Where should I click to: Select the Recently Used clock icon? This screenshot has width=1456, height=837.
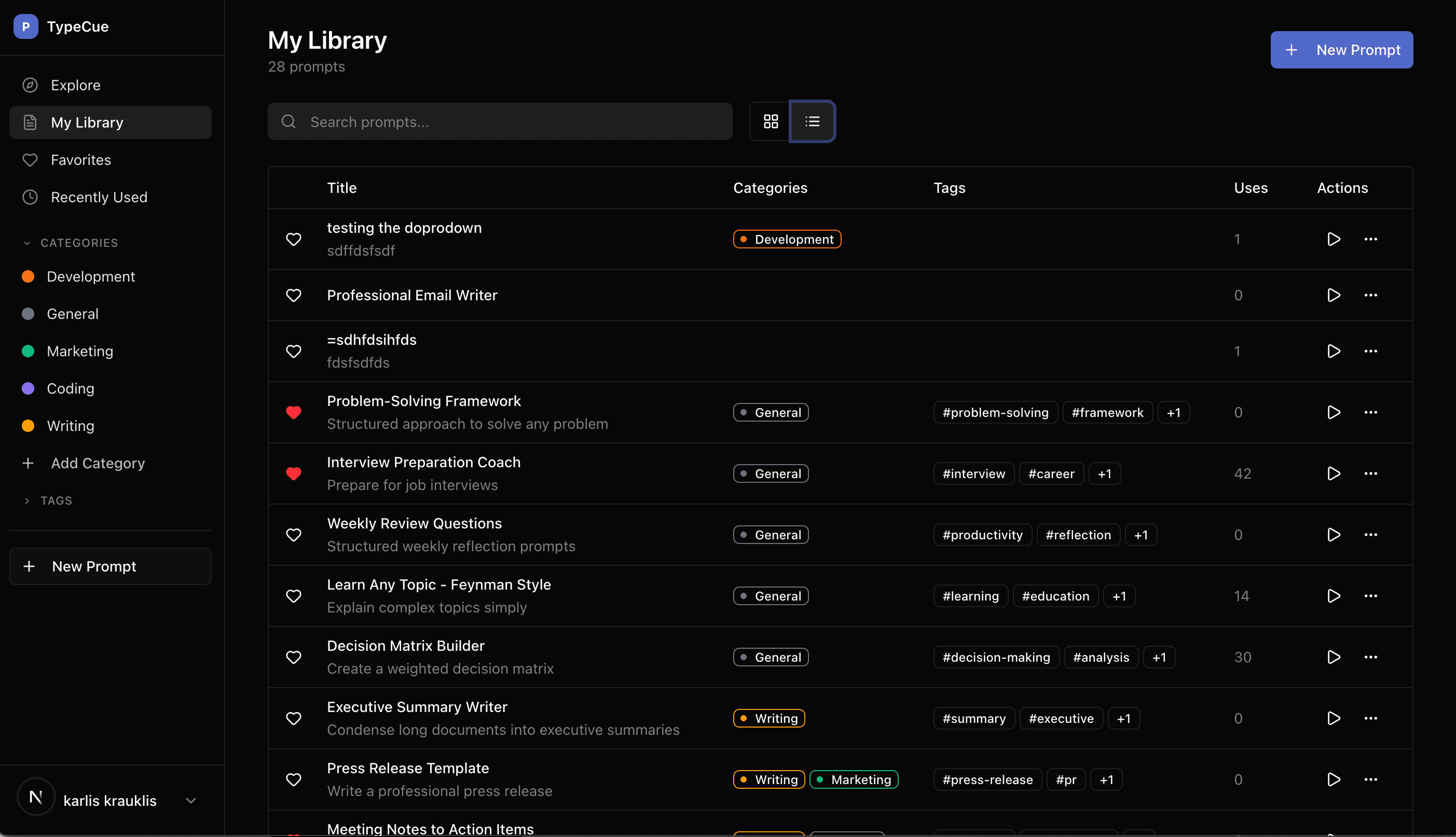(x=30, y=197)
